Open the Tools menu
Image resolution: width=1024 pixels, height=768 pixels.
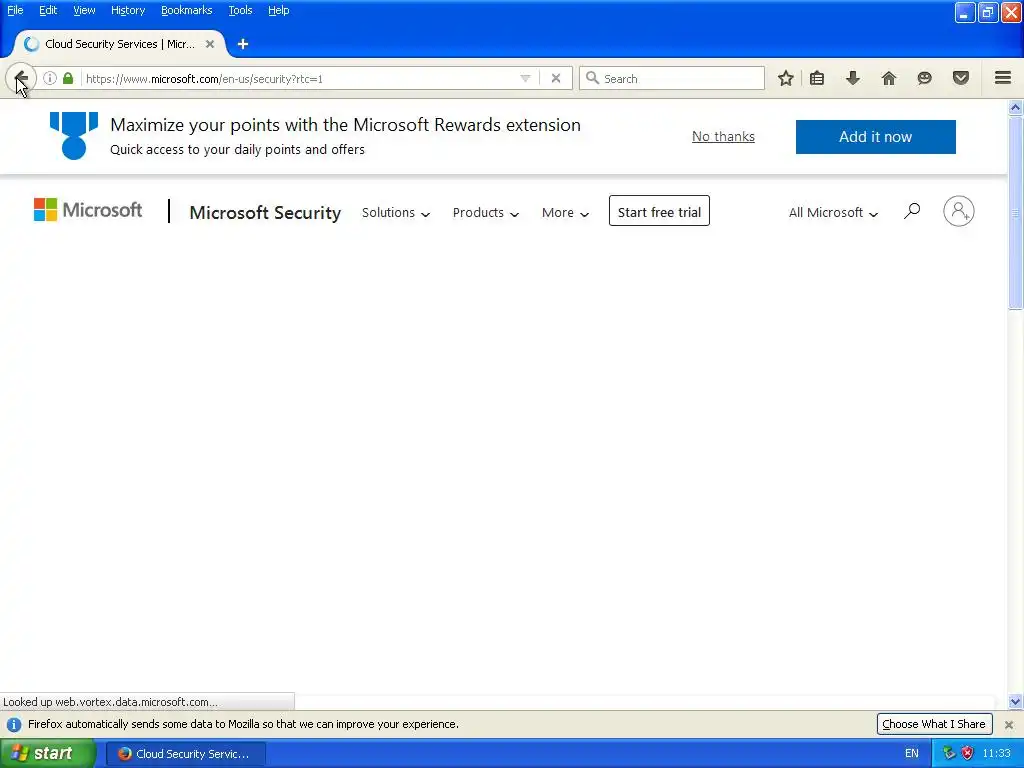pyautogui.click(x=240, y=10)
